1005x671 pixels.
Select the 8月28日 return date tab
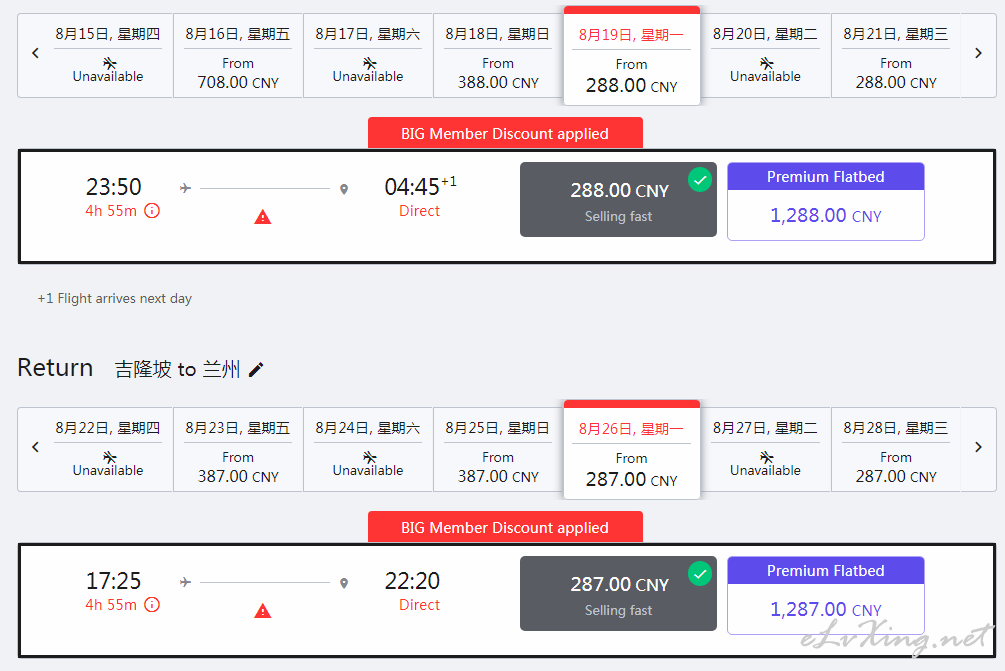895,450
